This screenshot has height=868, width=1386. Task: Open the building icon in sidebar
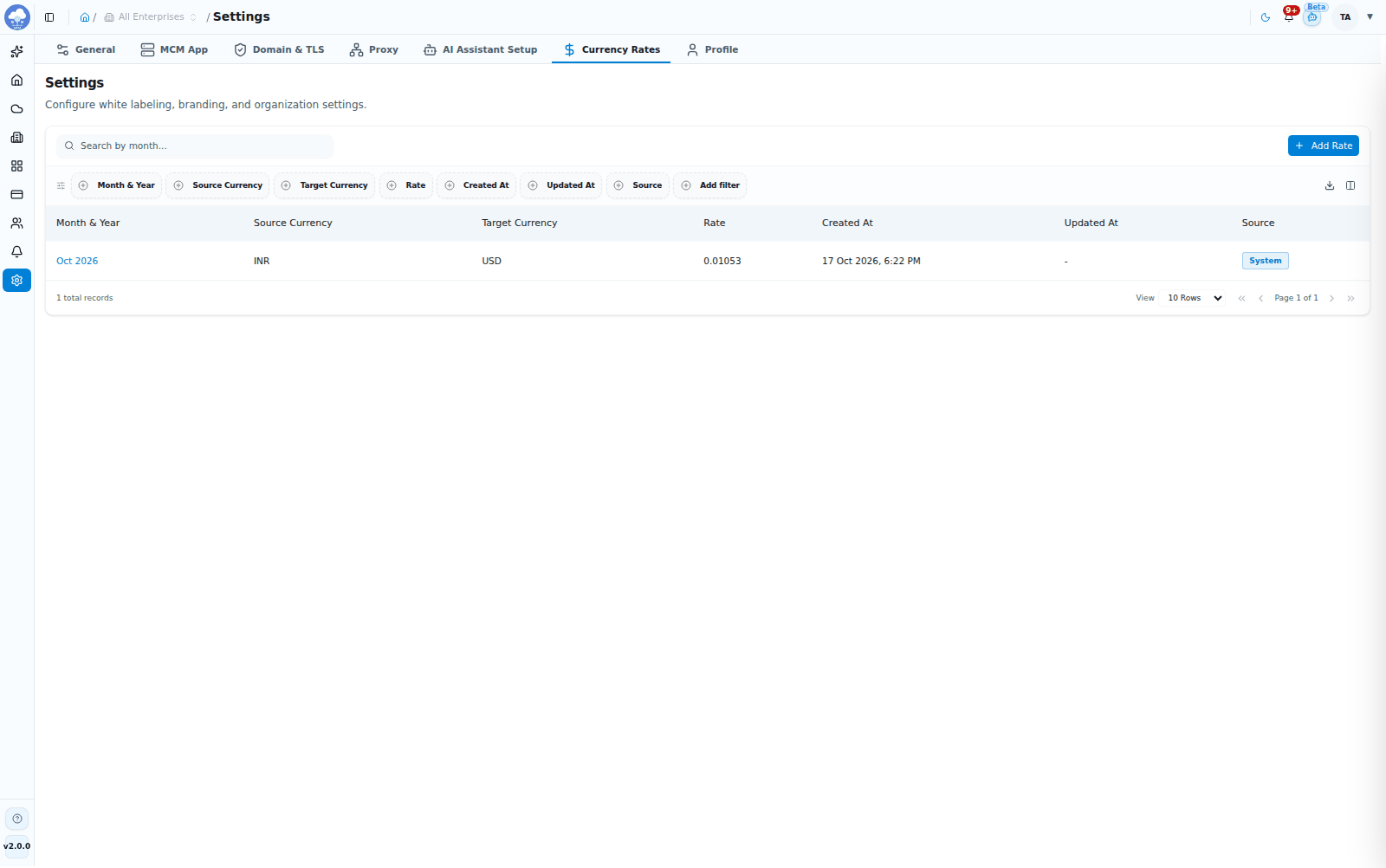[x=16, y=138]
